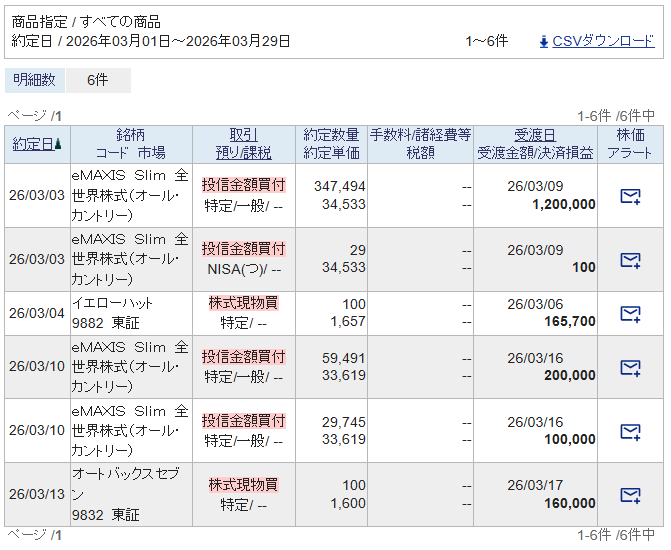Sort table by 約定日 column header
Image resolution: width=671 pixels, height=550 pixels.
click(33, 144)
